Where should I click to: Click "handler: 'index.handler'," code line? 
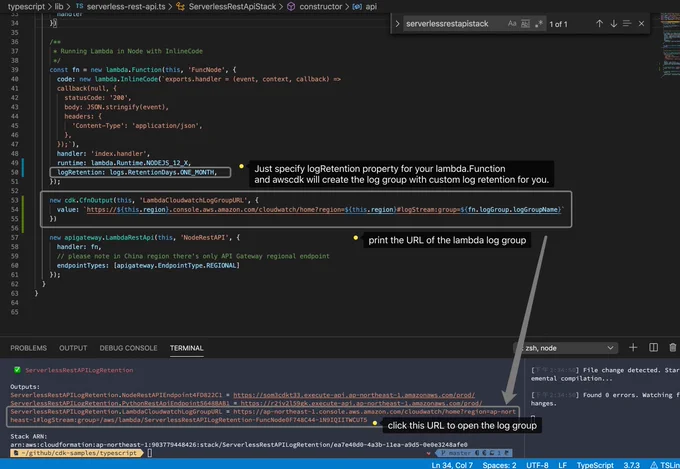pyautogui.click(x=103, y=154)
